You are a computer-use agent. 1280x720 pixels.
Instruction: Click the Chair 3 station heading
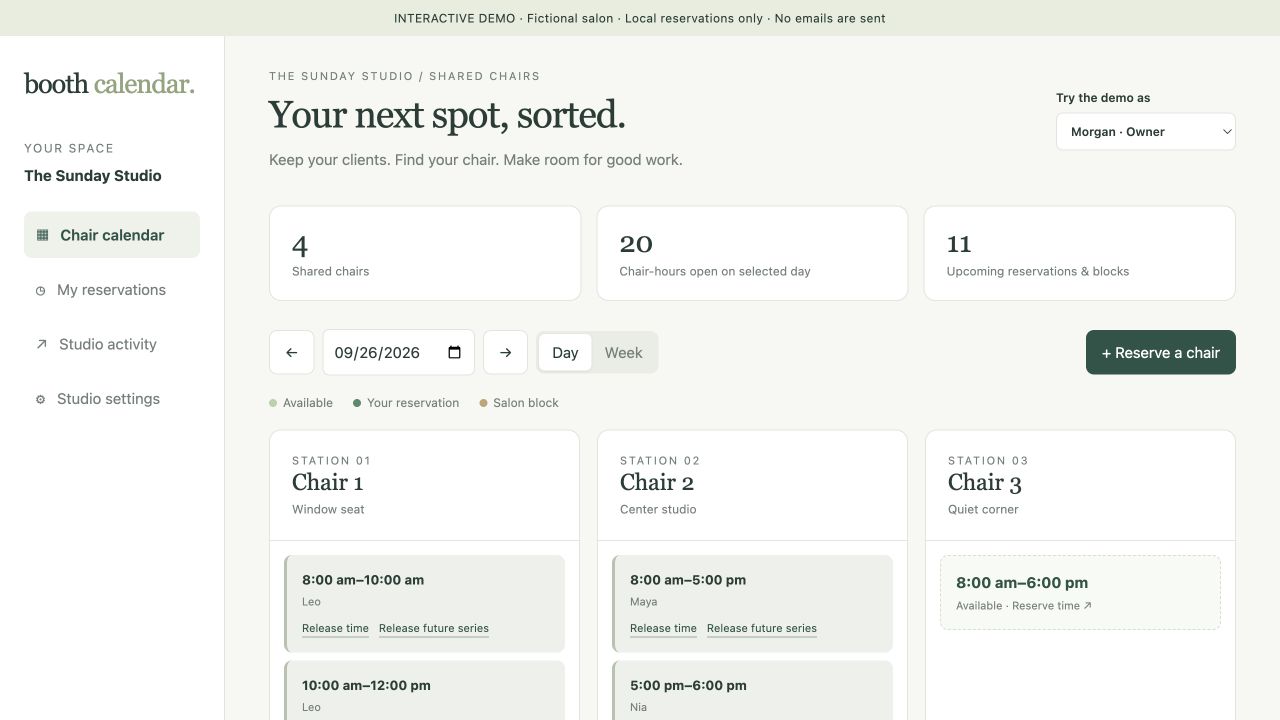pyautogui.click(x=985, y=482)
